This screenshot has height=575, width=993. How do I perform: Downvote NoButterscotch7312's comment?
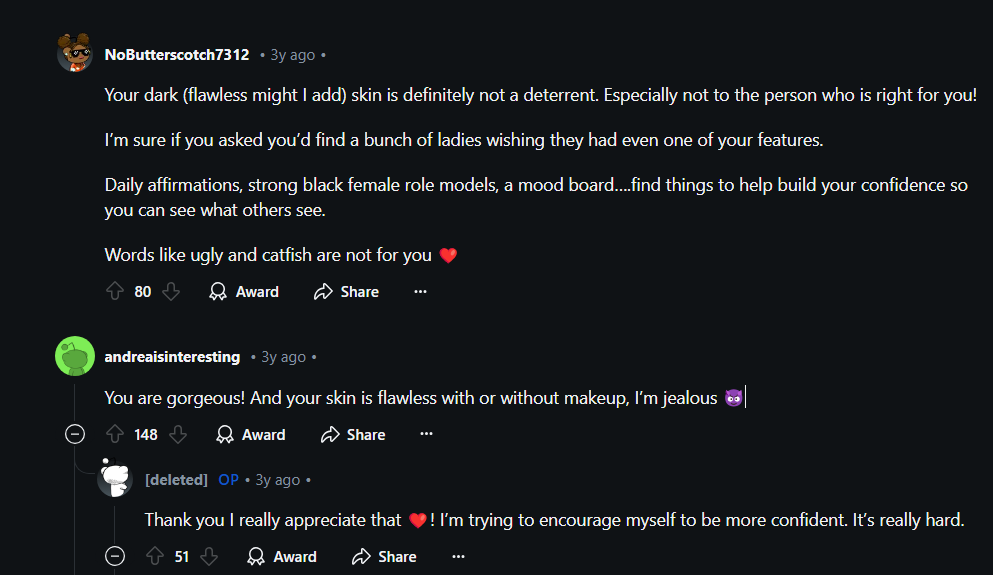171,292
